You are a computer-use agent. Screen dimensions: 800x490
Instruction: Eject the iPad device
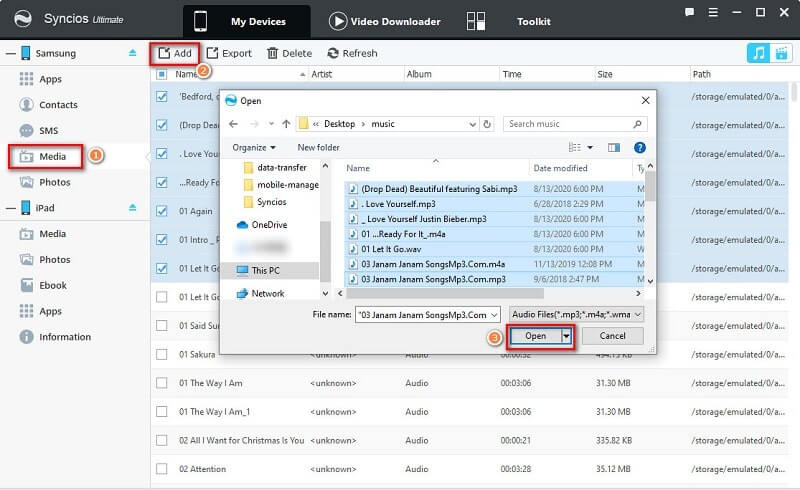pyautogui.click(x=133, y=207)
